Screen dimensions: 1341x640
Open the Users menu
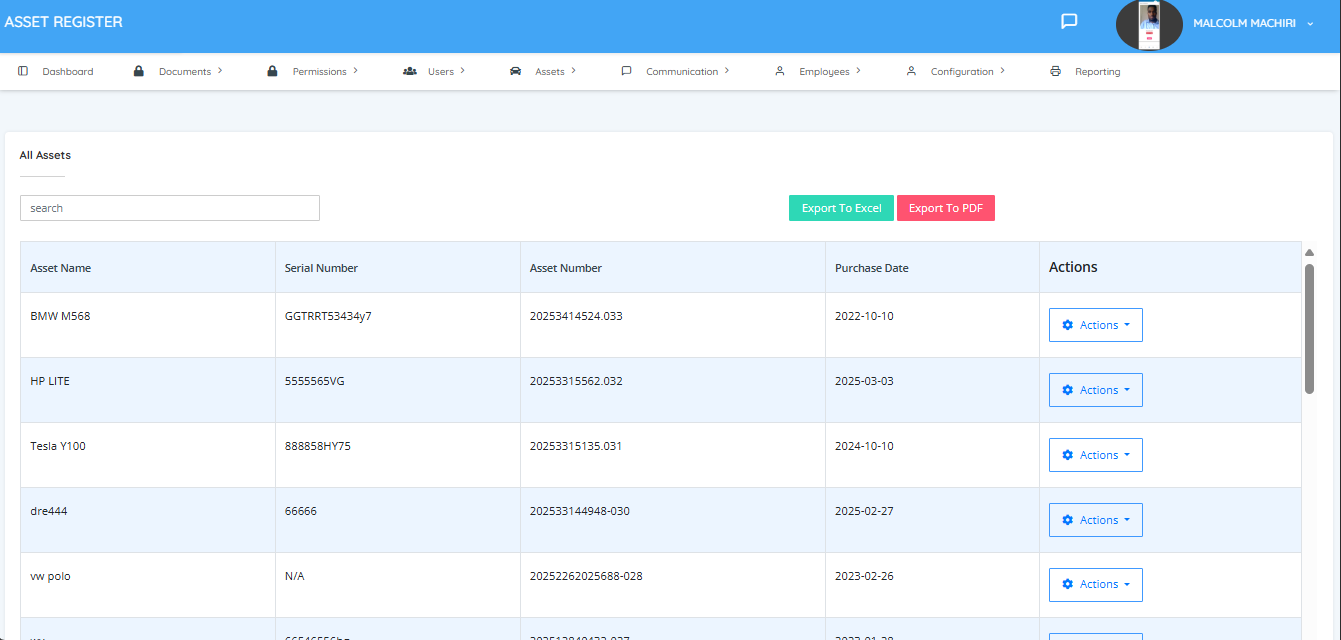441,72
